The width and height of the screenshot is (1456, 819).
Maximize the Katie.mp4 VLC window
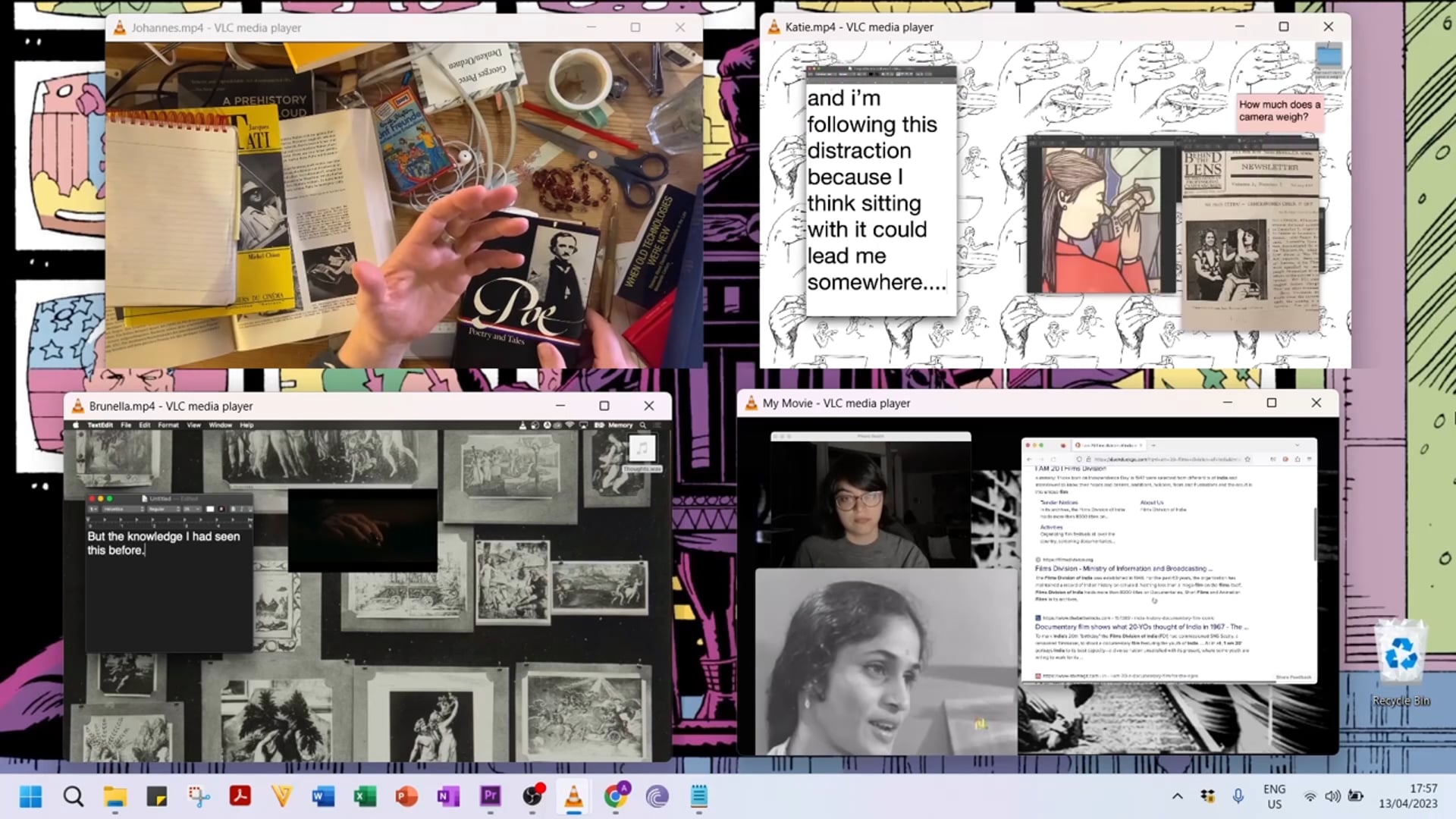(1284, 27)
